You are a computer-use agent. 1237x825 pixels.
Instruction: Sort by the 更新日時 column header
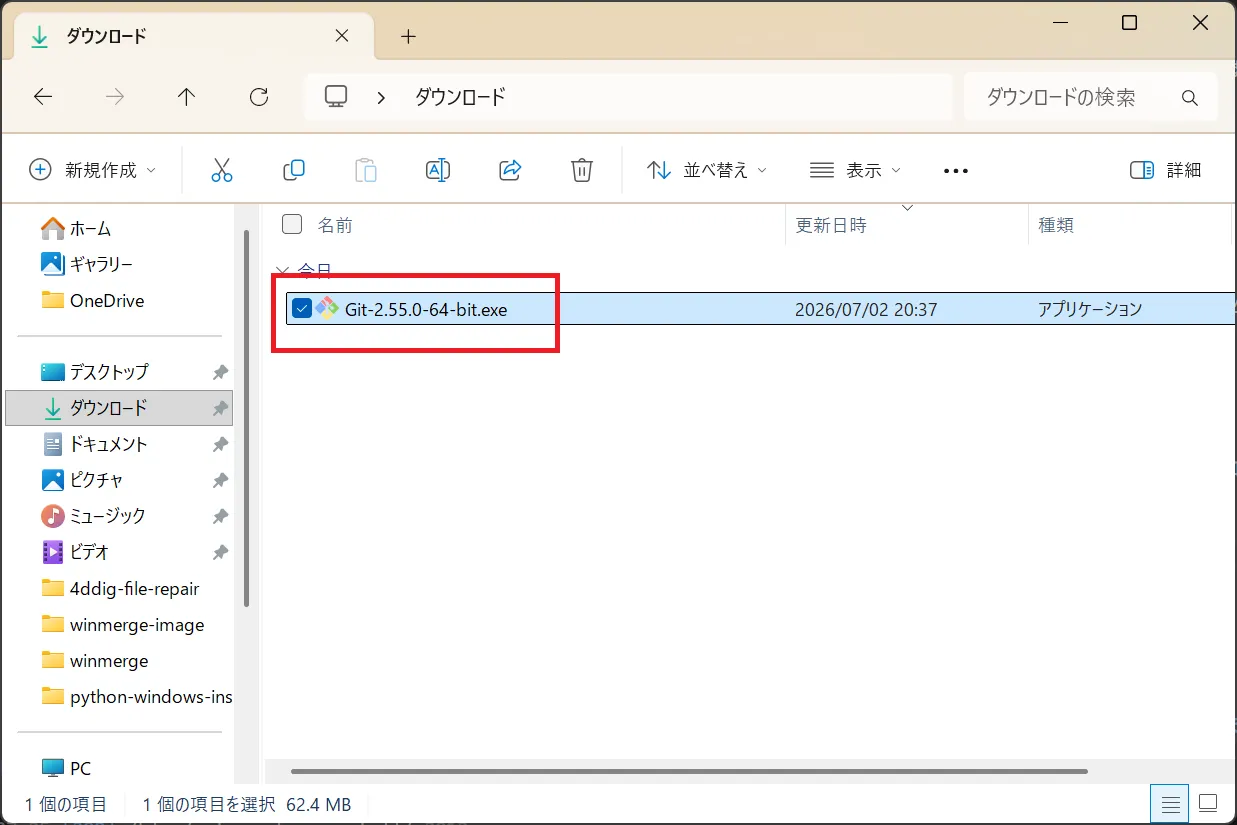click(831, 225)
